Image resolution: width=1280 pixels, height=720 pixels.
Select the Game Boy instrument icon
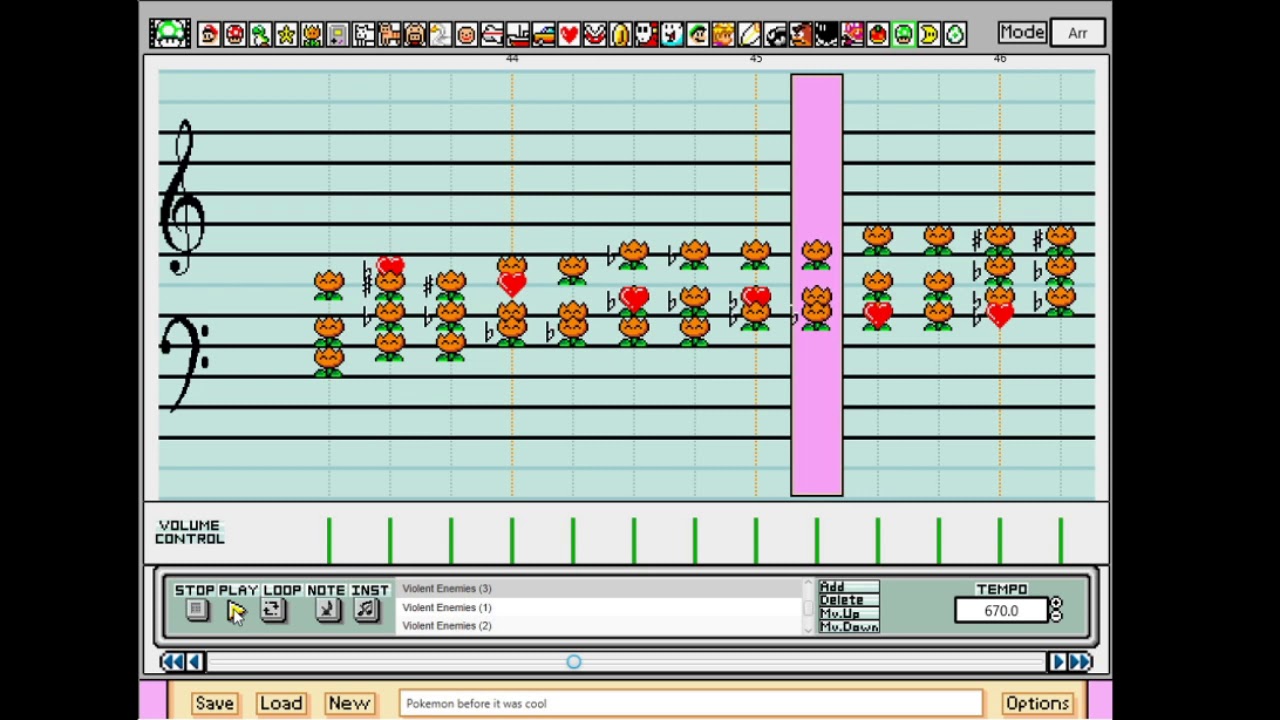click(x=337, y=34)
